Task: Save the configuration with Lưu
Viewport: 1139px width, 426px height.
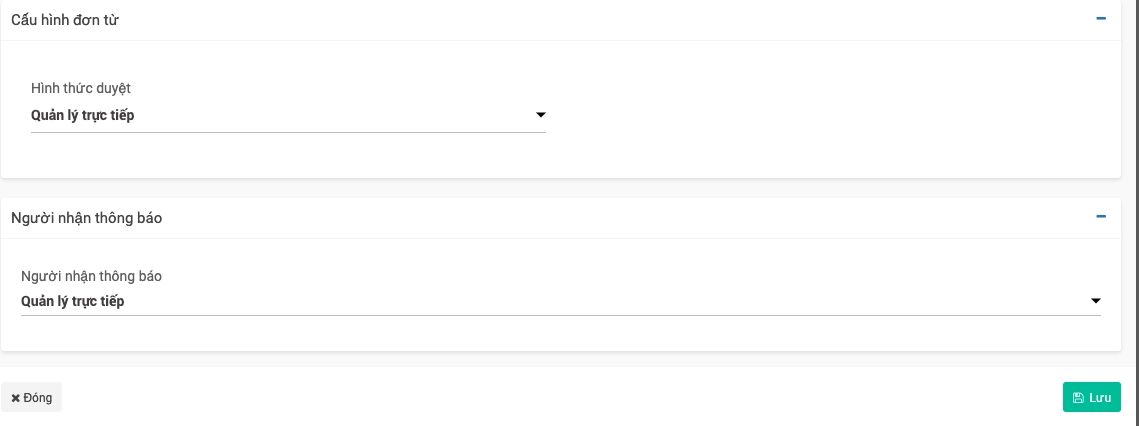Action: click(x=1092, y=397)
